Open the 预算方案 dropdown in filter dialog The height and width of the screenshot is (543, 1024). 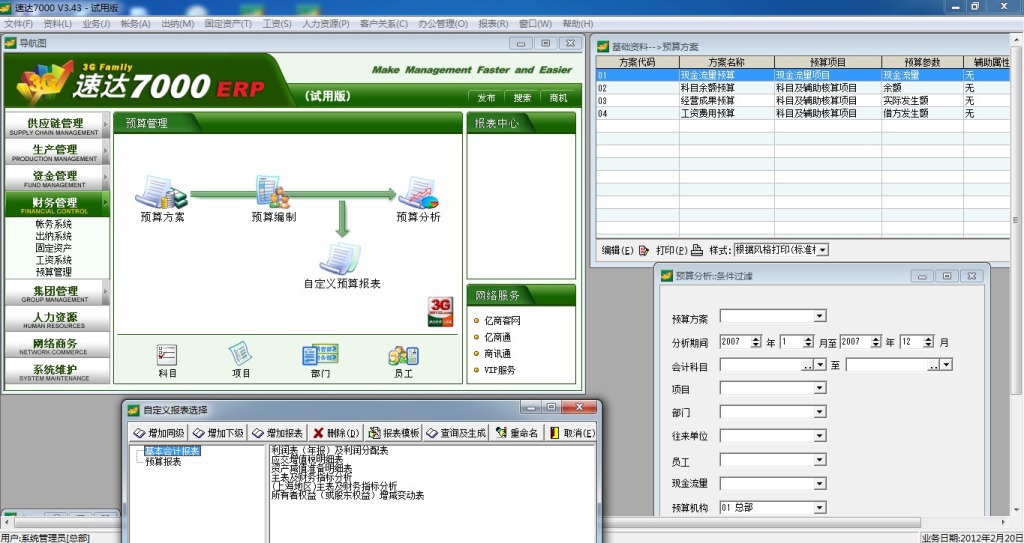click(820, 316)
